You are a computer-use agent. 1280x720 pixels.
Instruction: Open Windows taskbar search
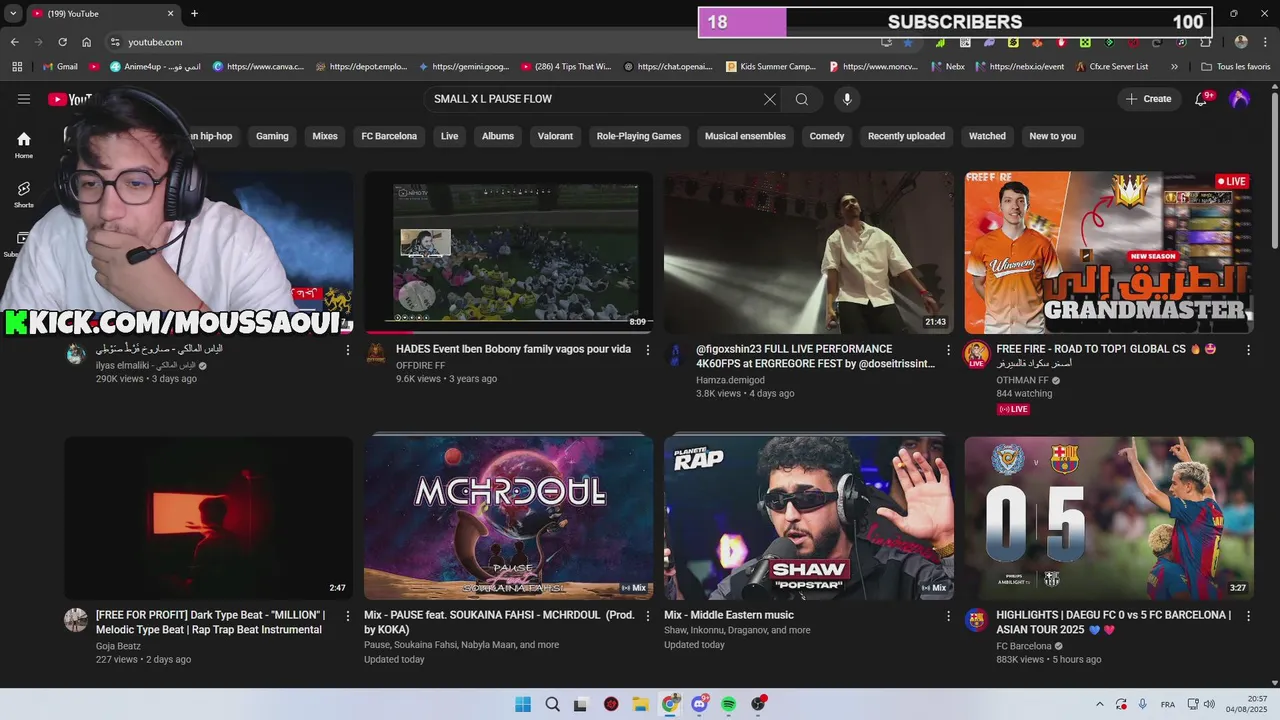pos(552,704)
